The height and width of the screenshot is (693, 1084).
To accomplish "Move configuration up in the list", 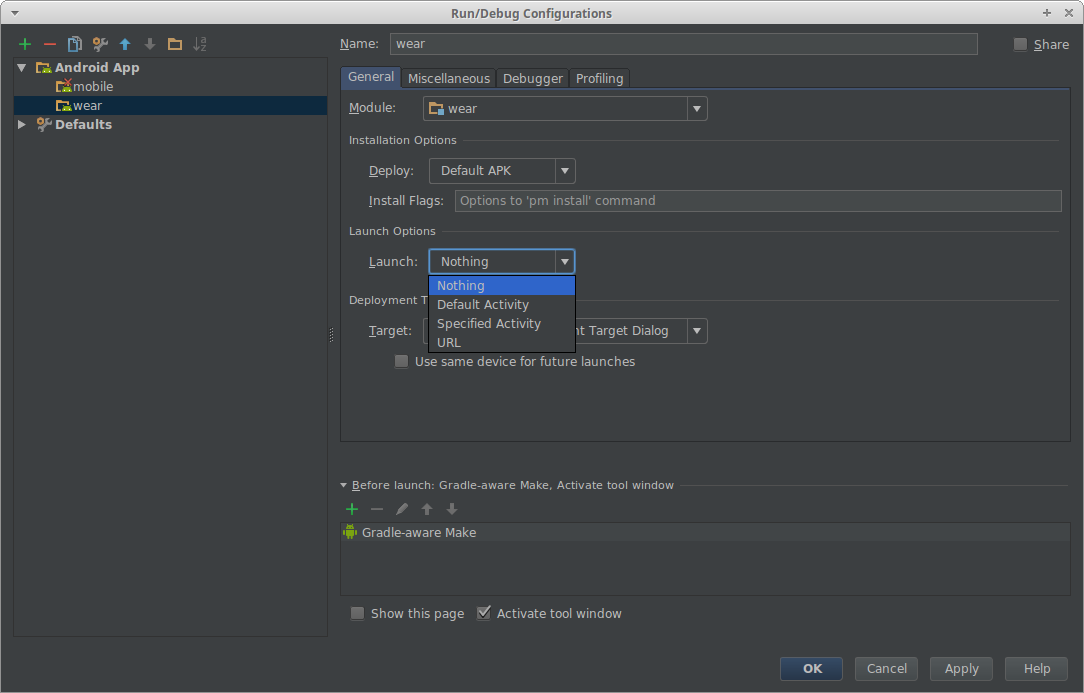I will [125, 44].
